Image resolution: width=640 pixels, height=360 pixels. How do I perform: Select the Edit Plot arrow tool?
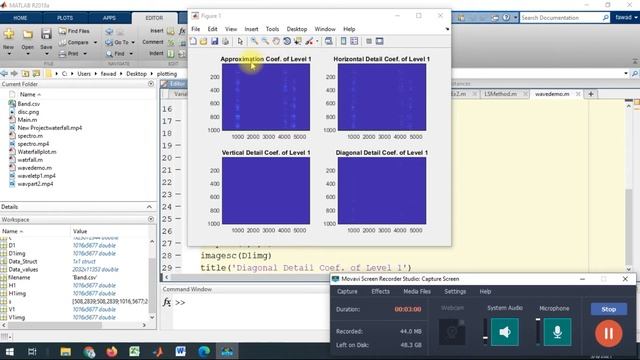[240, 41]
